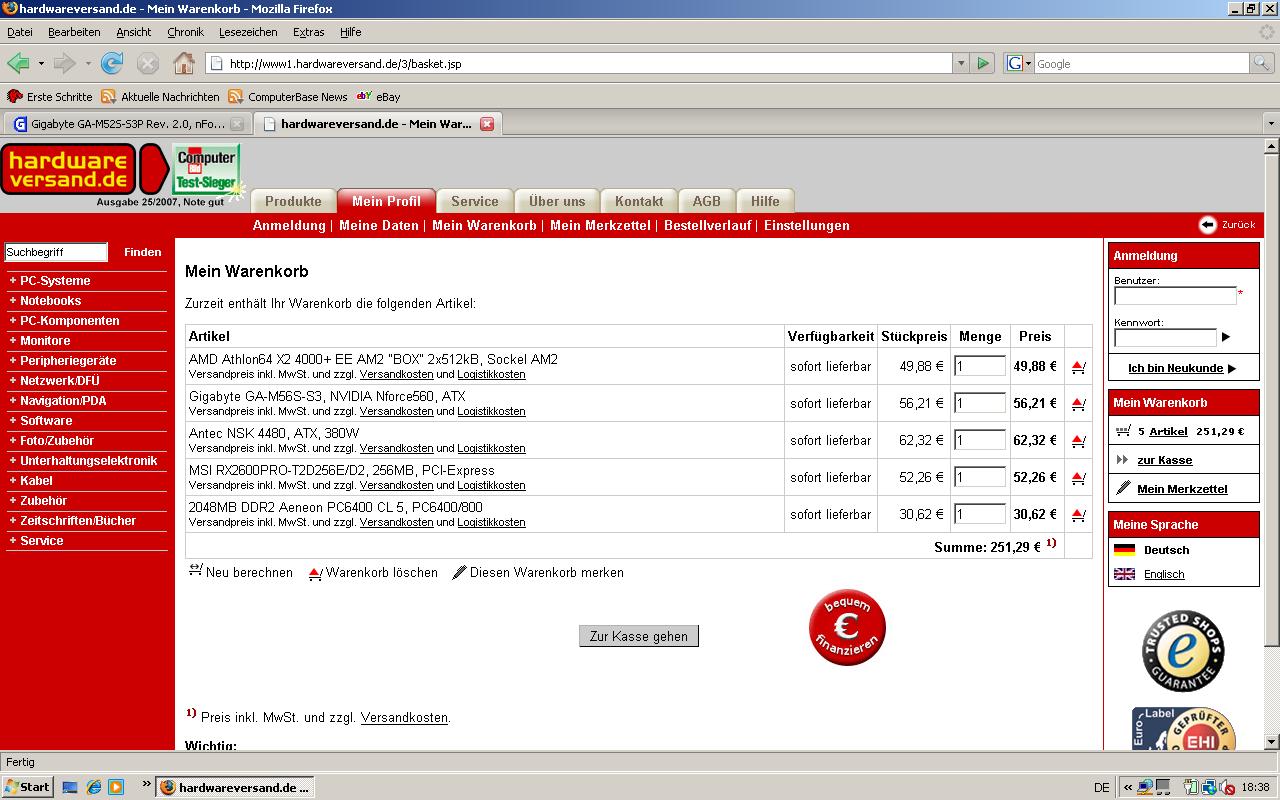The width and height of the screenshot is (1280, 800).
Task: Click the Windows Start button
Action: [x=27, y=787]
